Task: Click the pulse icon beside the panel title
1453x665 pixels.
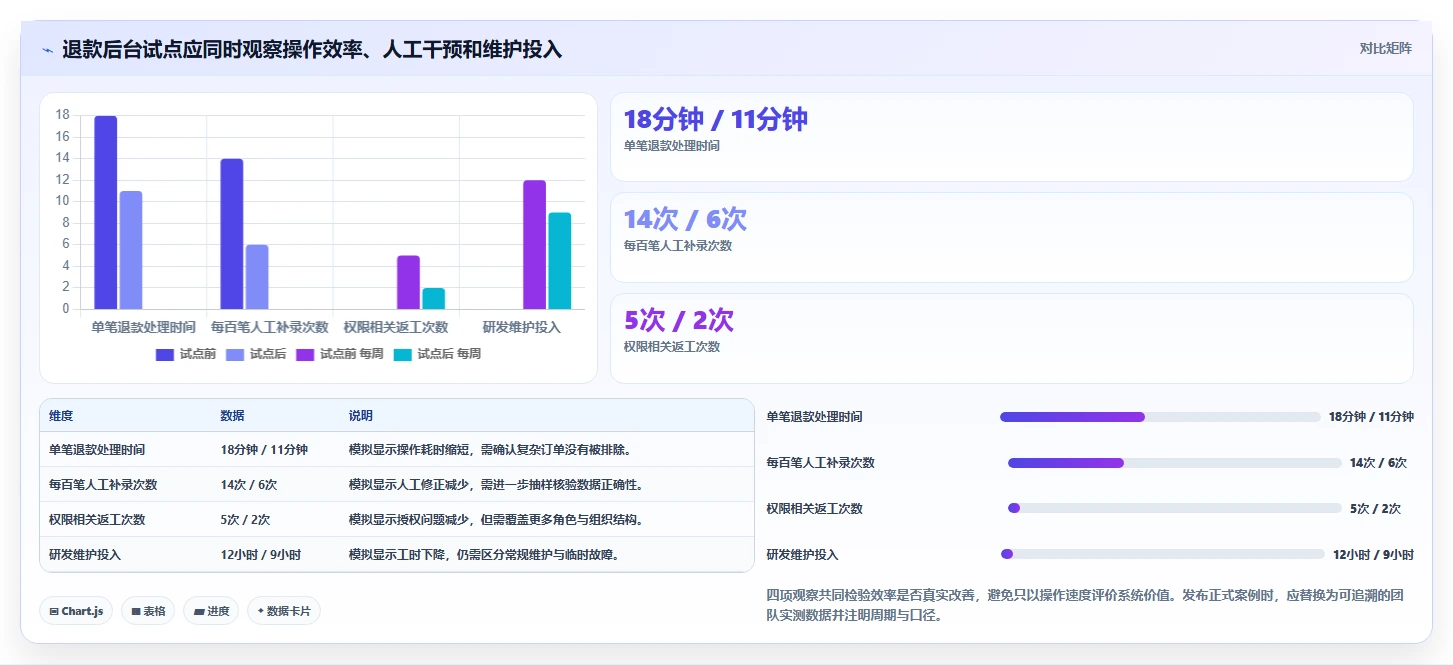Action: (47, 50)
